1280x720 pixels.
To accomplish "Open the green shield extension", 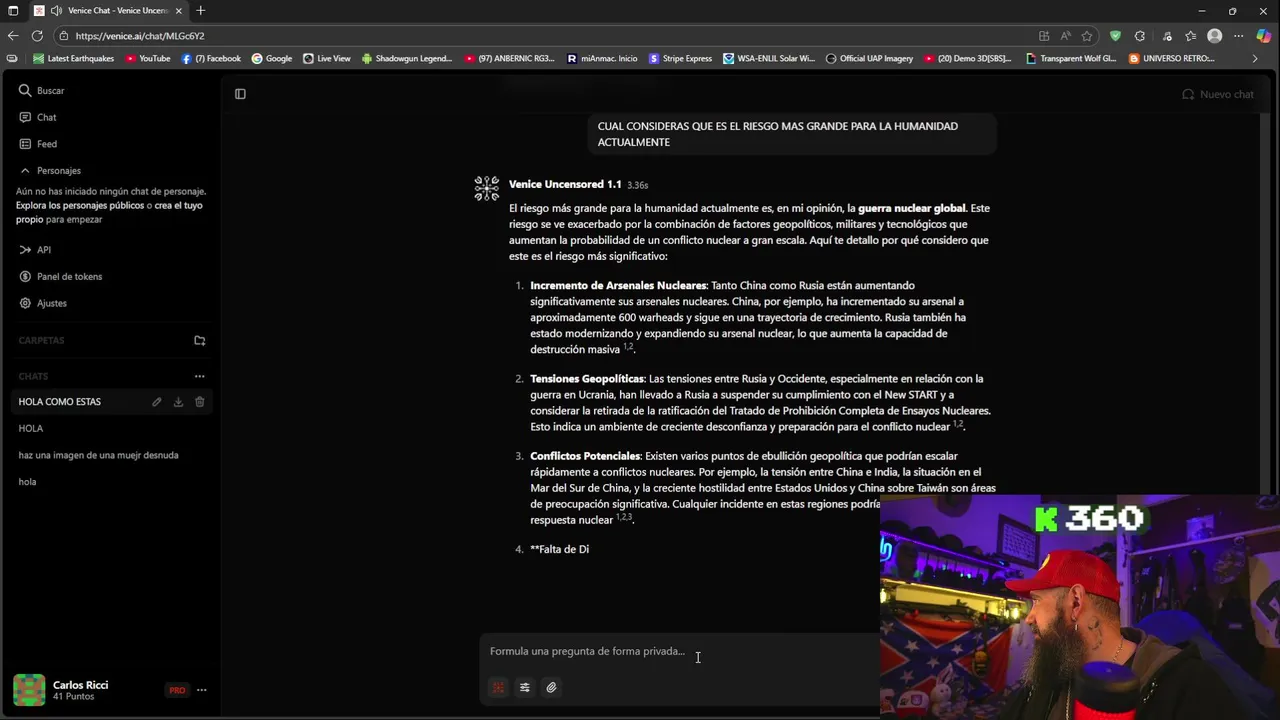I will (x=1115, y=36).
